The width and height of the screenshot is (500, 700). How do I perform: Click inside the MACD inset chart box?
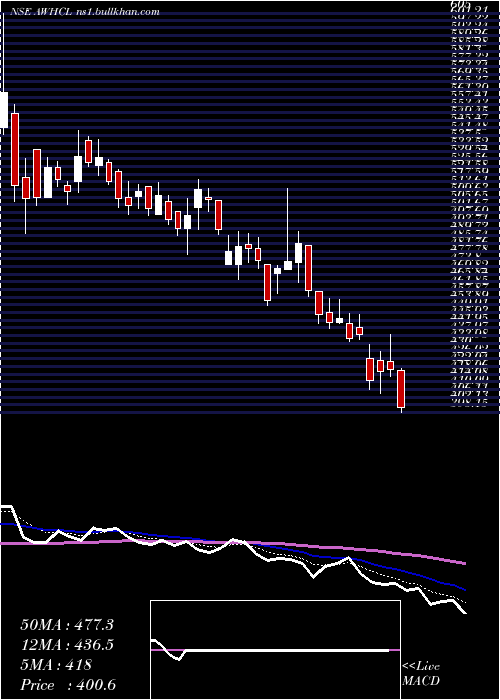275,650
